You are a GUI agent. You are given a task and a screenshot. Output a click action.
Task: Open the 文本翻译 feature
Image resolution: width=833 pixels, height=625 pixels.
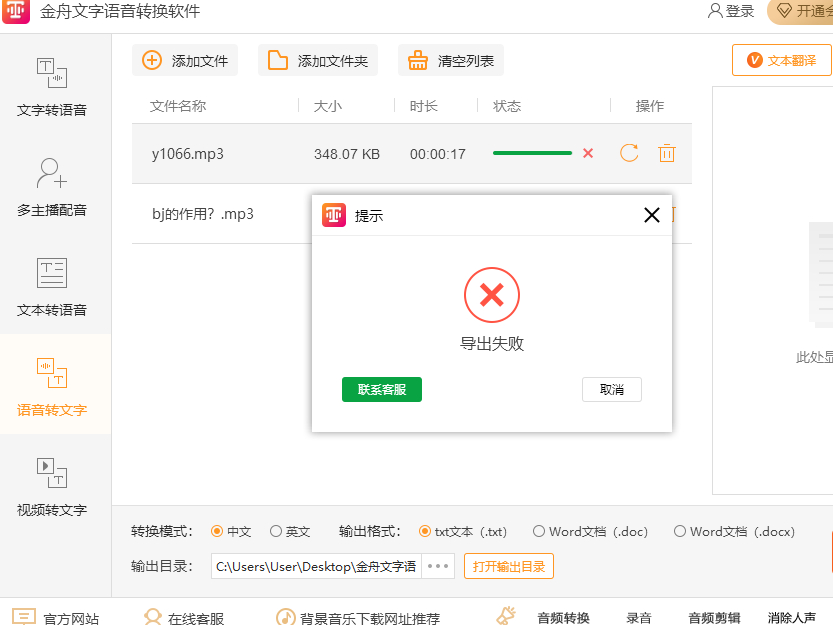point(781,61)
